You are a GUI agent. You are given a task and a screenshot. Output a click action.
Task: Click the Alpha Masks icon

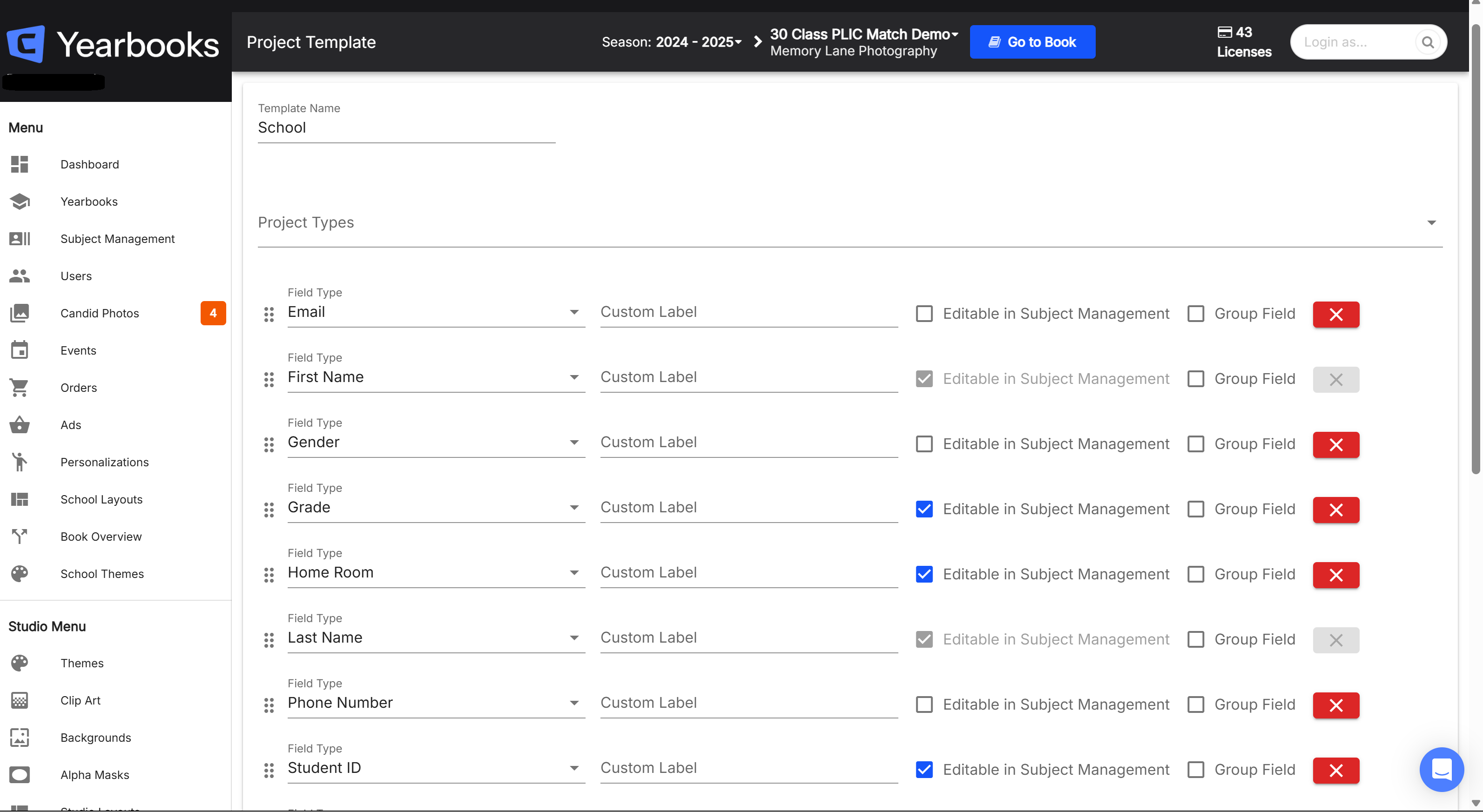click(x=20, y=775)
